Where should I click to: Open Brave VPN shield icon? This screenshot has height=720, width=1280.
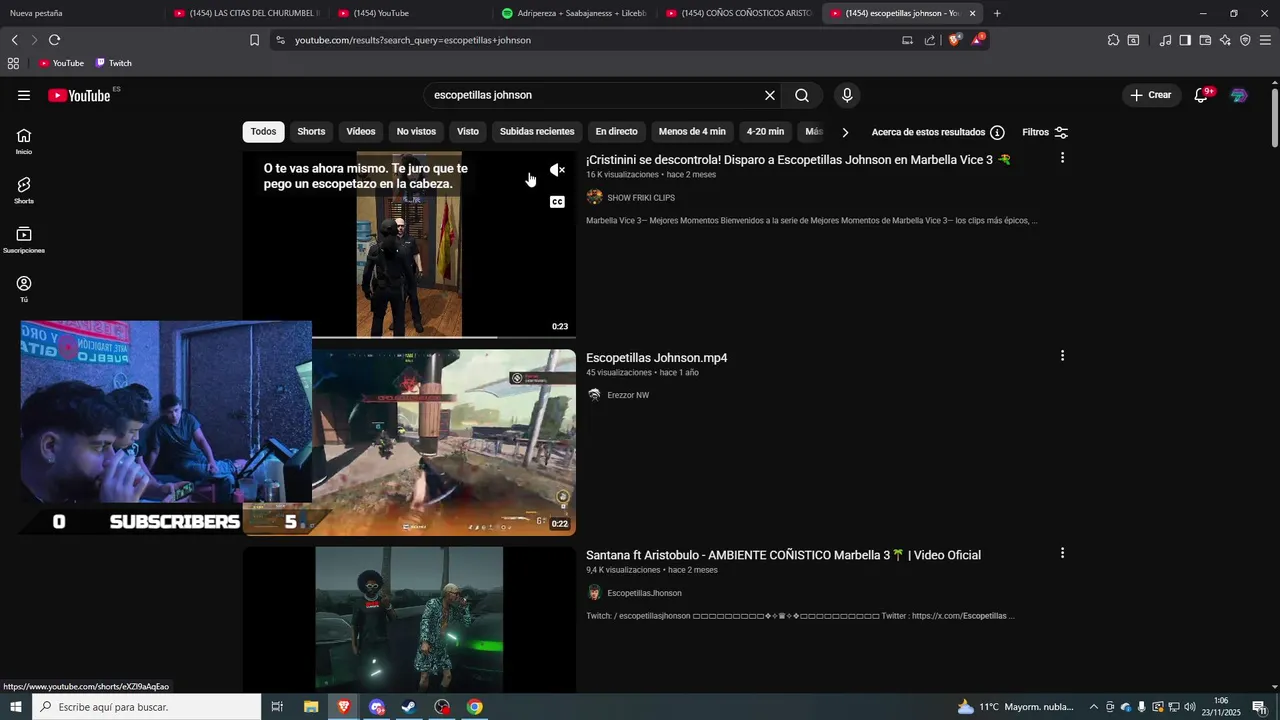pos(1245,40)
